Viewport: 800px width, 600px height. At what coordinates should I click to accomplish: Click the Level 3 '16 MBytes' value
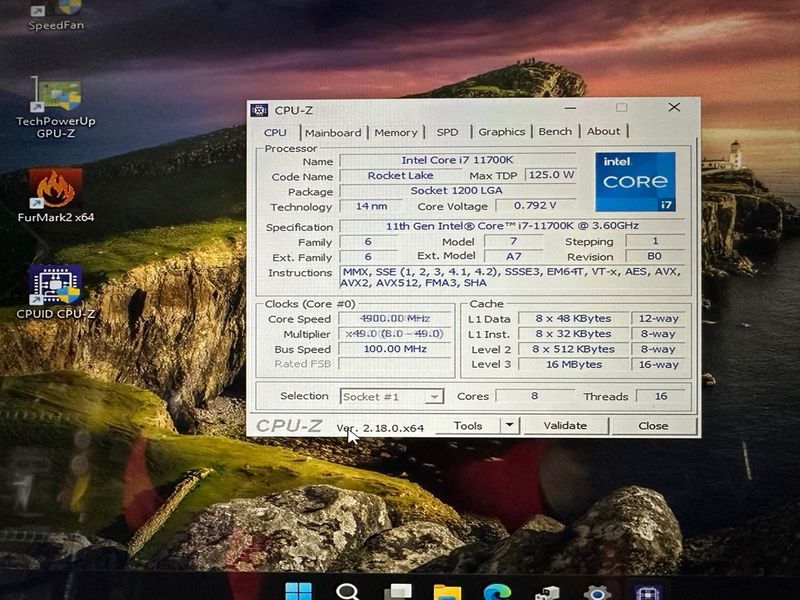click(x=573, y=364)
